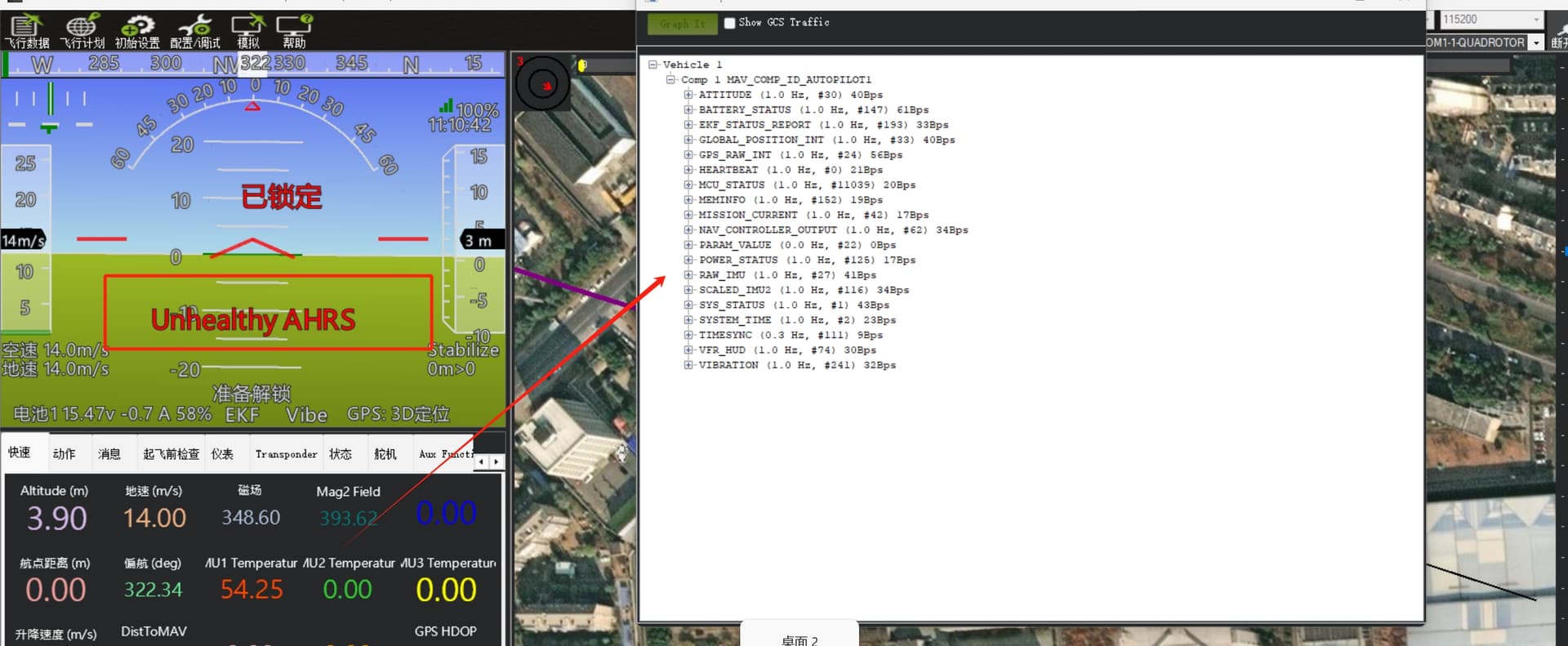Click the signal strength 100% indicator in HUD
The image size is (1568, 646).
[469, 109]
